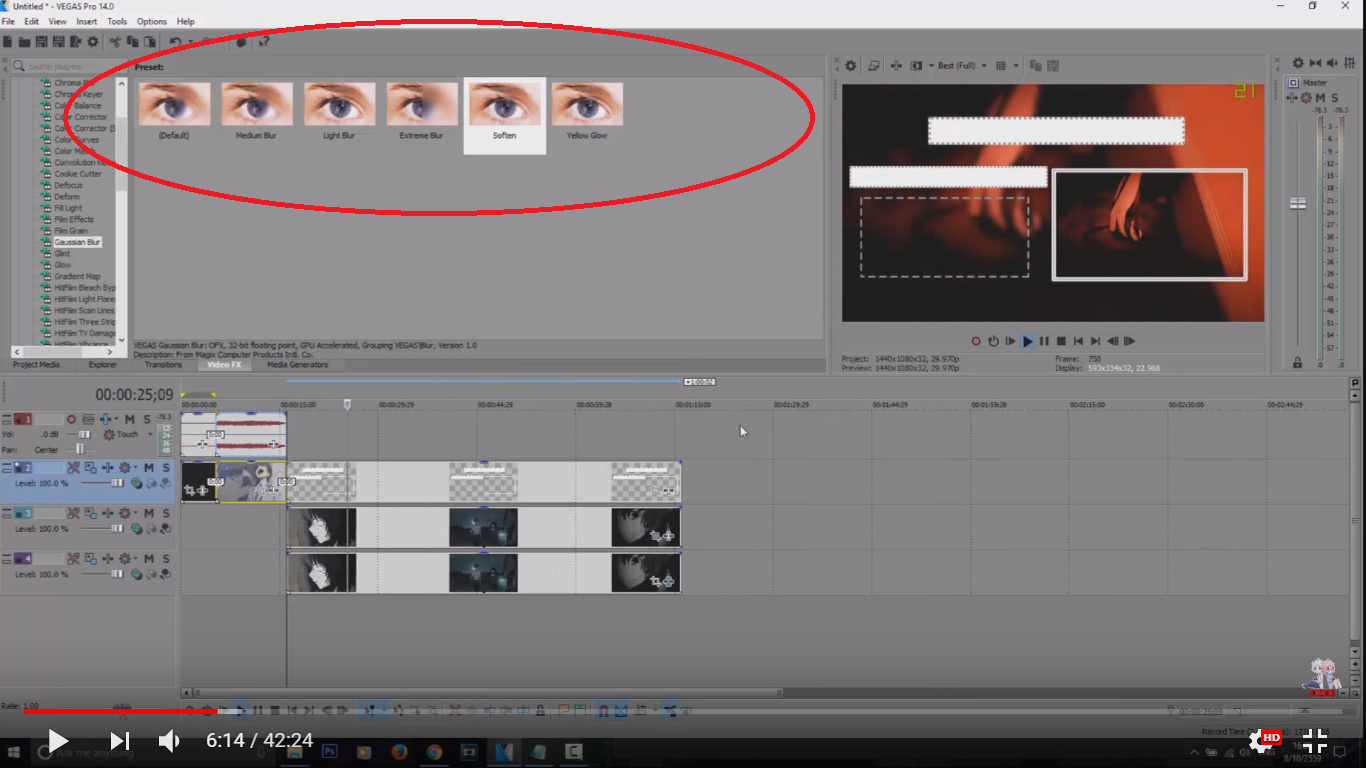This screenshot has width=1366, height=768.
Task: Stop playback in the video preview
Action: (1061, 341)
